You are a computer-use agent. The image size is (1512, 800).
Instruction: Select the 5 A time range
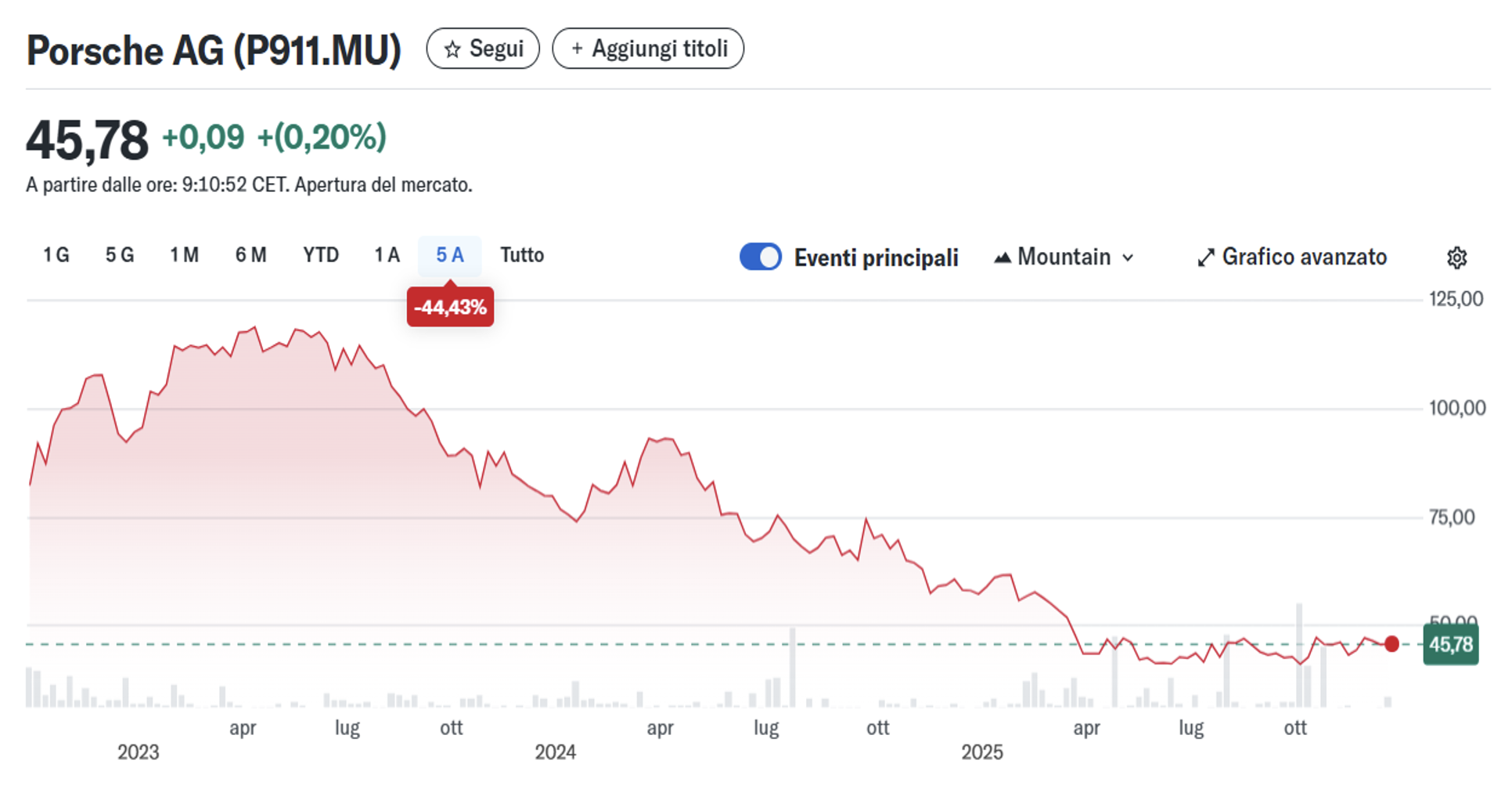pos(450,255)
